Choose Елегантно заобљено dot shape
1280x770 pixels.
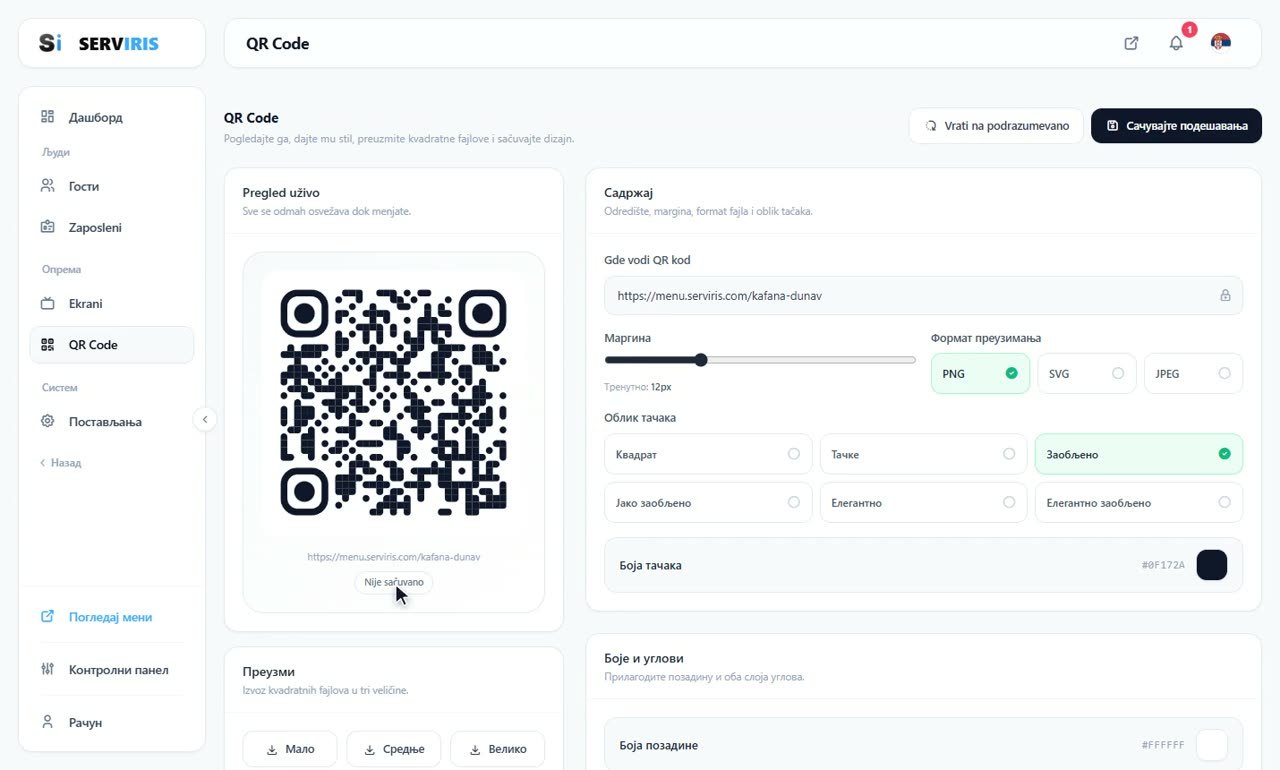pos(1139,503)
